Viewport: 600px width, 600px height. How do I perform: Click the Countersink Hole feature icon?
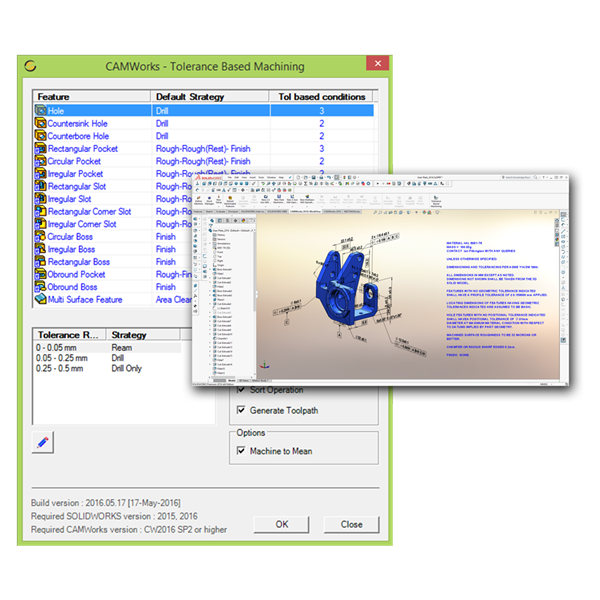point(41,123)
